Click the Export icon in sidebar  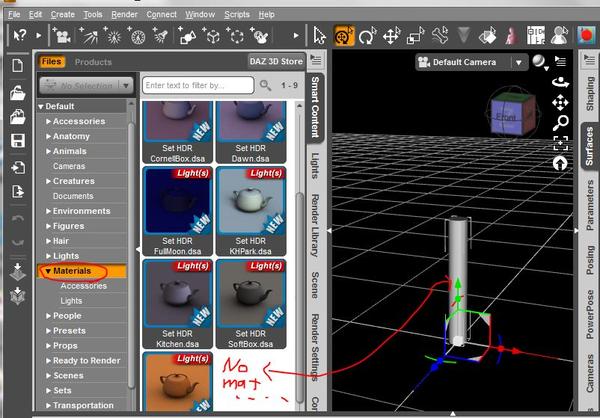click(x=18, y=191)
